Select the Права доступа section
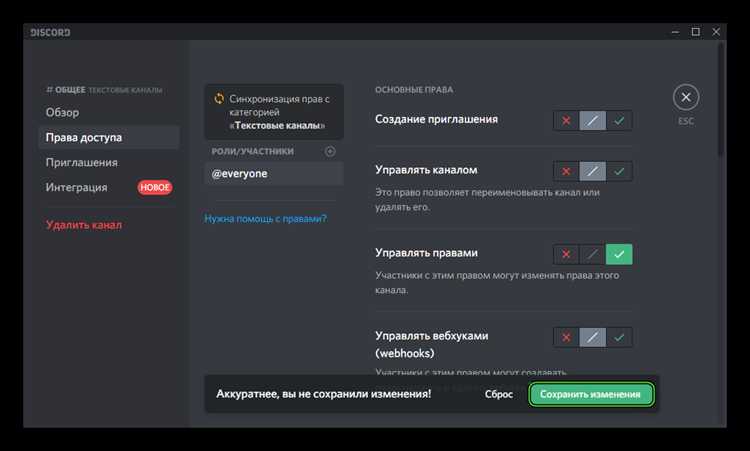750x451 pixels. (109, 138)
